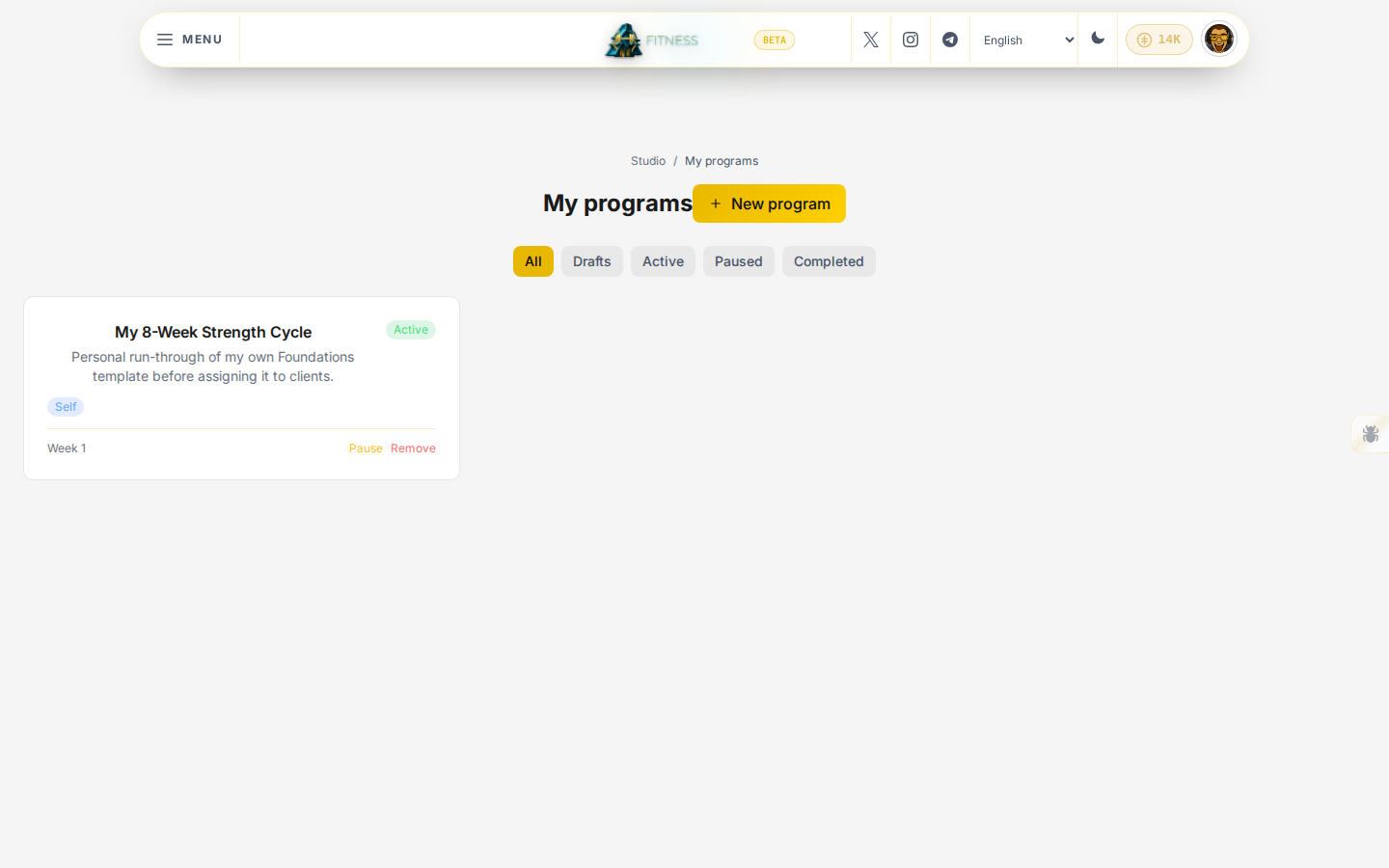Click the My programs page heading

[x=617, y=203]
